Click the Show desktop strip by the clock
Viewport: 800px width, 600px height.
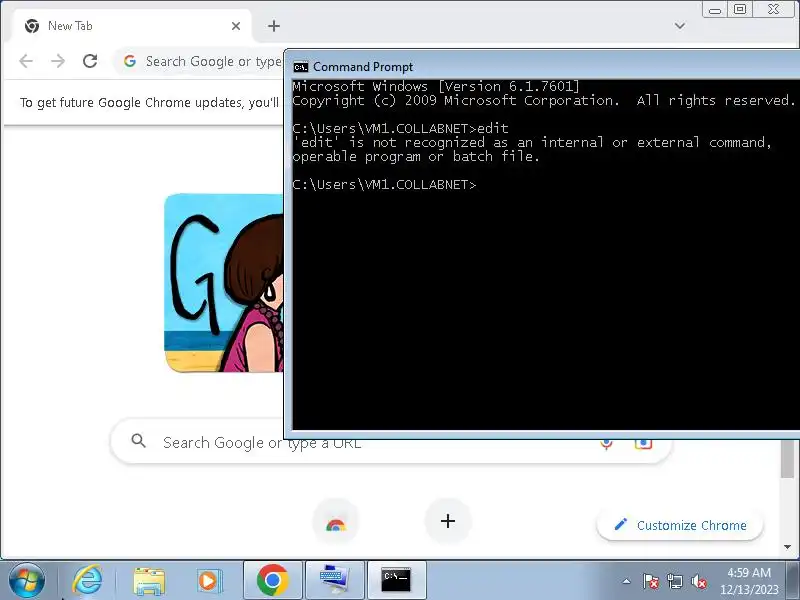pos(794,580)
